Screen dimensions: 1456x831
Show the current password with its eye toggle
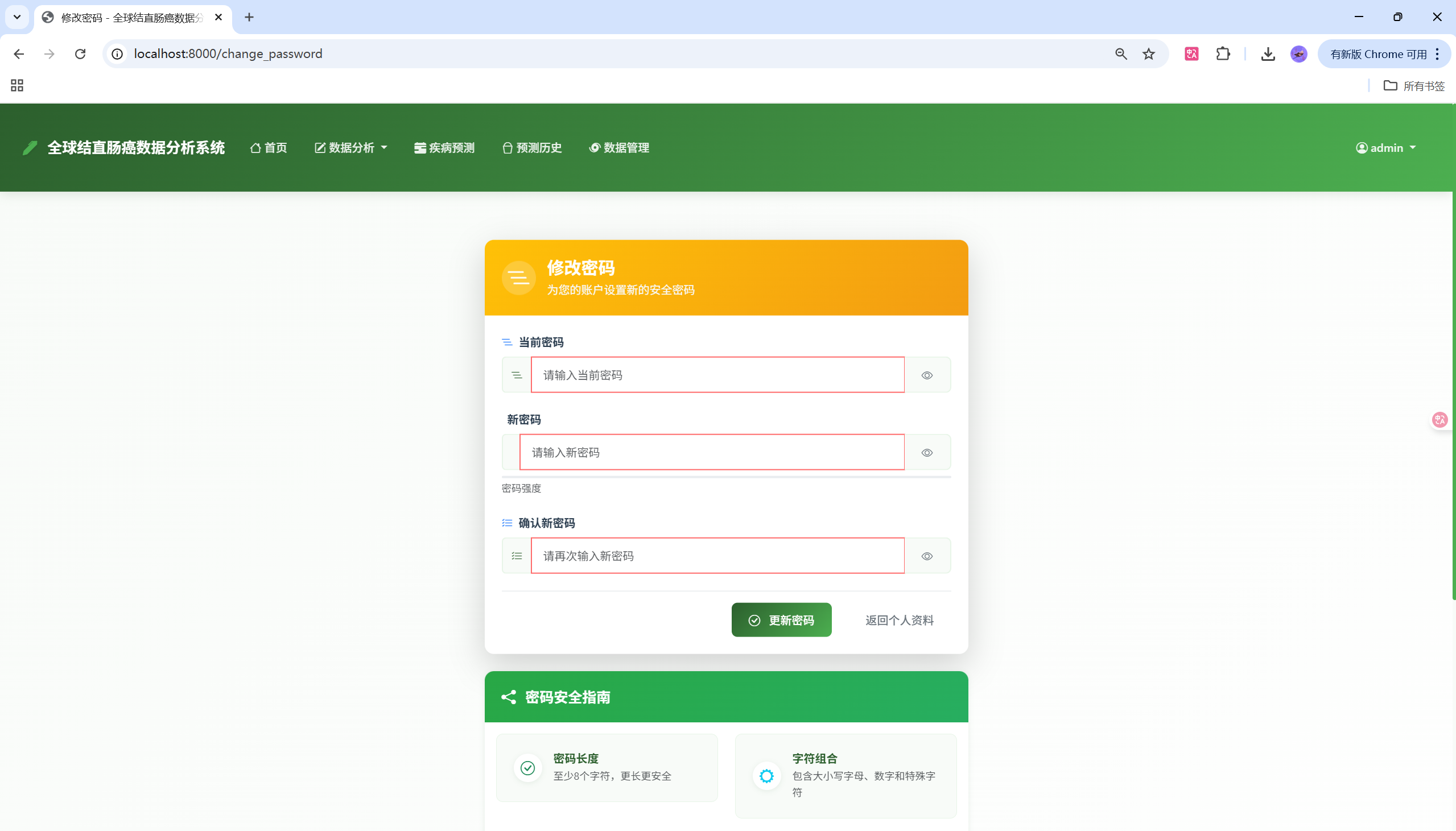click(927, 375)
